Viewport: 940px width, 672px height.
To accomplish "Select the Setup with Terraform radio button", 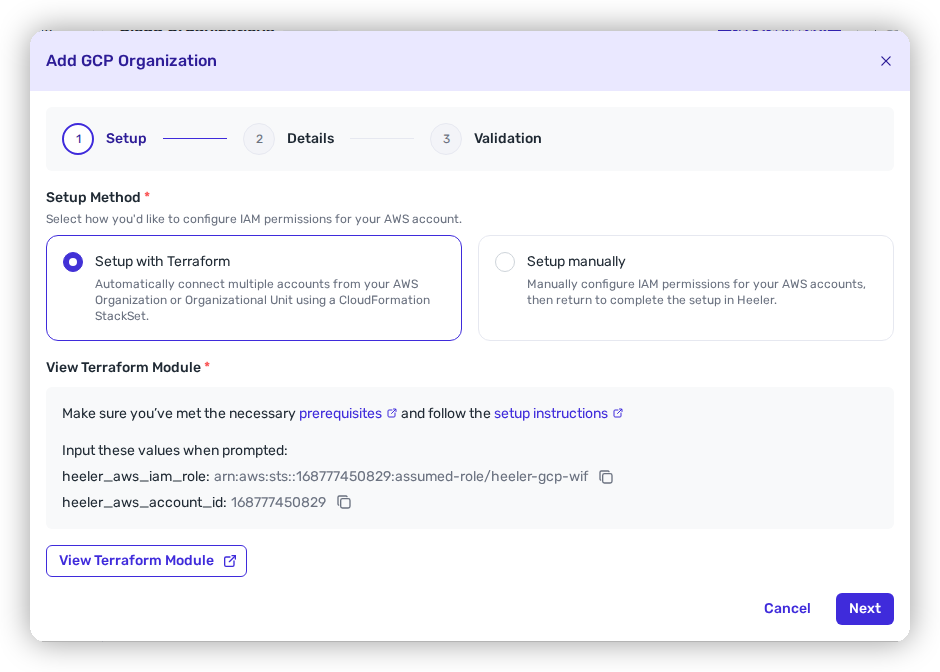I will tap(73, 262).
